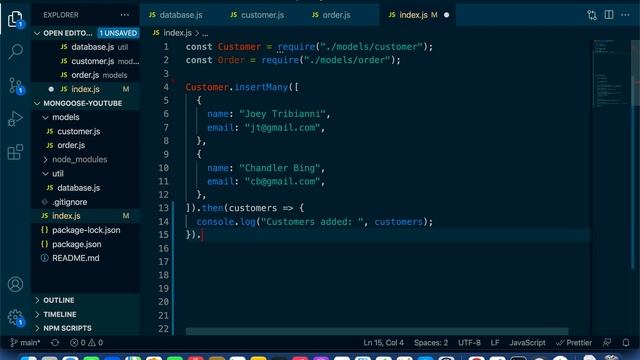Image resolution: width=640 pixels, height=360 pixels.
Task: Open database.js under util folder
Action: (78, 188)
